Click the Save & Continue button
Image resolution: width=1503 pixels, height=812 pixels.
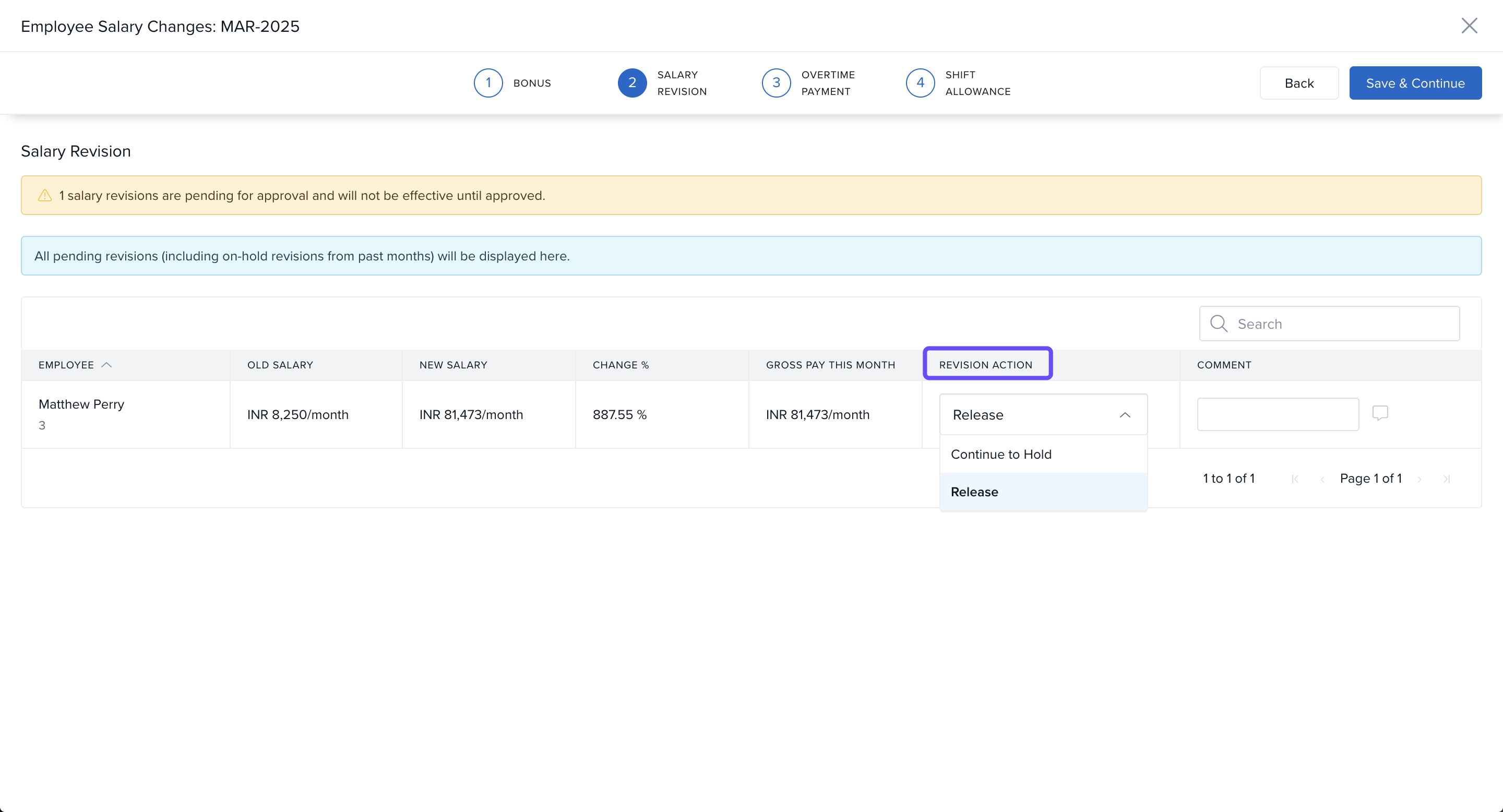[1415, 83]
